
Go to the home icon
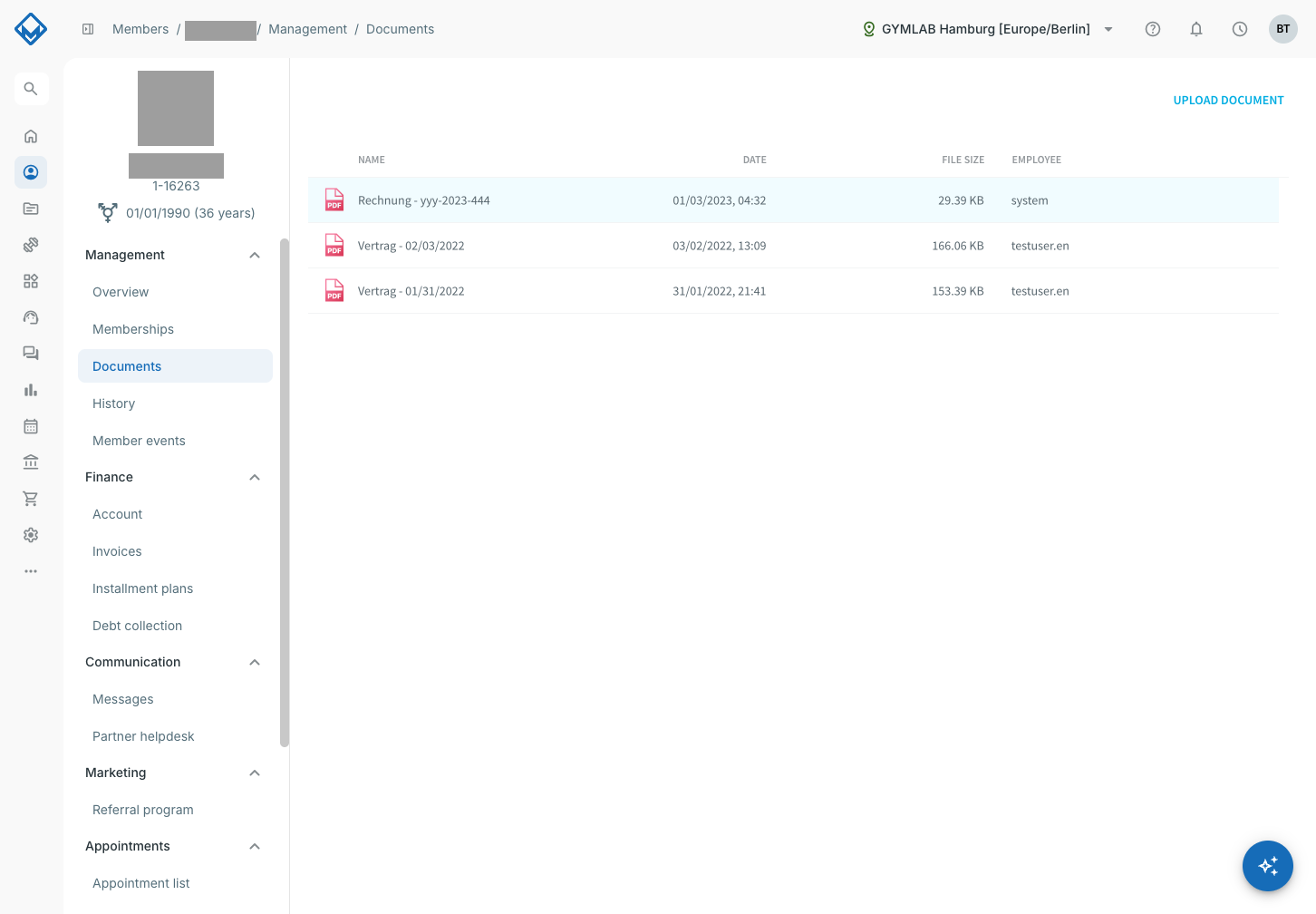pyautogui.click(x=31, y=136)
